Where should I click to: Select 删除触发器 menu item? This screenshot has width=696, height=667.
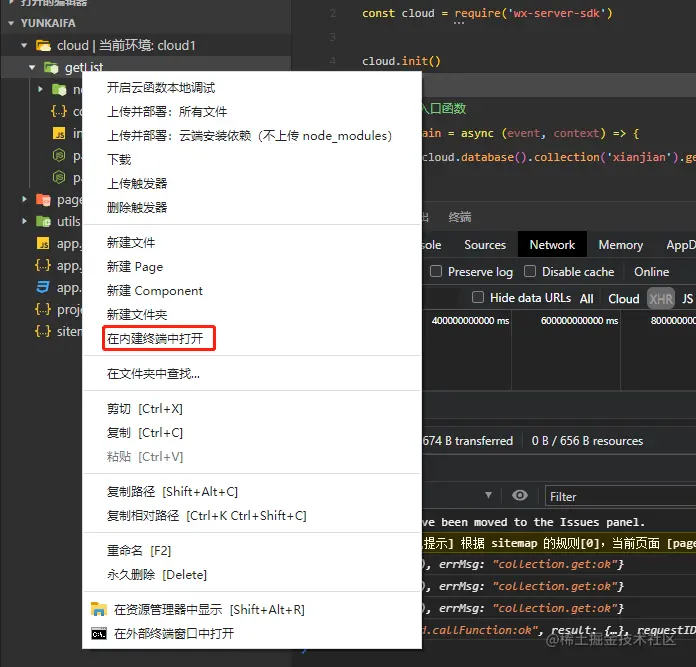[252, 208]
